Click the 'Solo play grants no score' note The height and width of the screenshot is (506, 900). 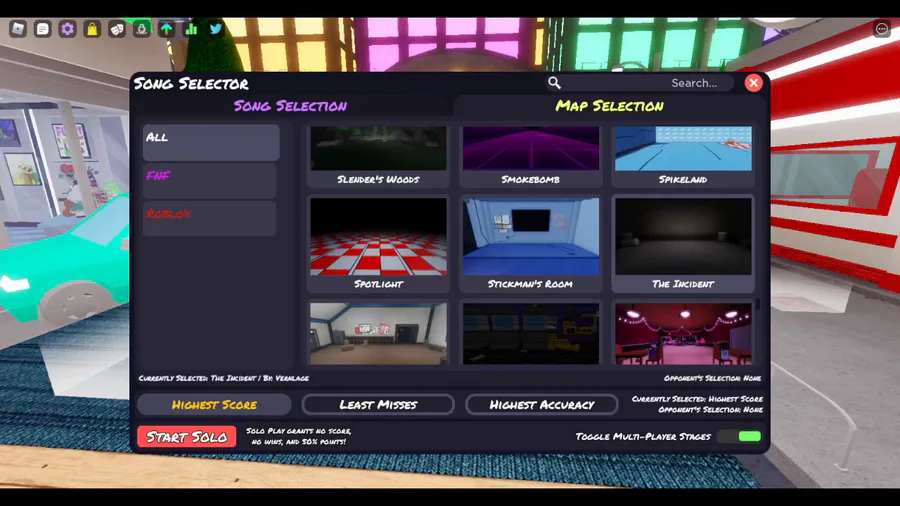point(298,436)
